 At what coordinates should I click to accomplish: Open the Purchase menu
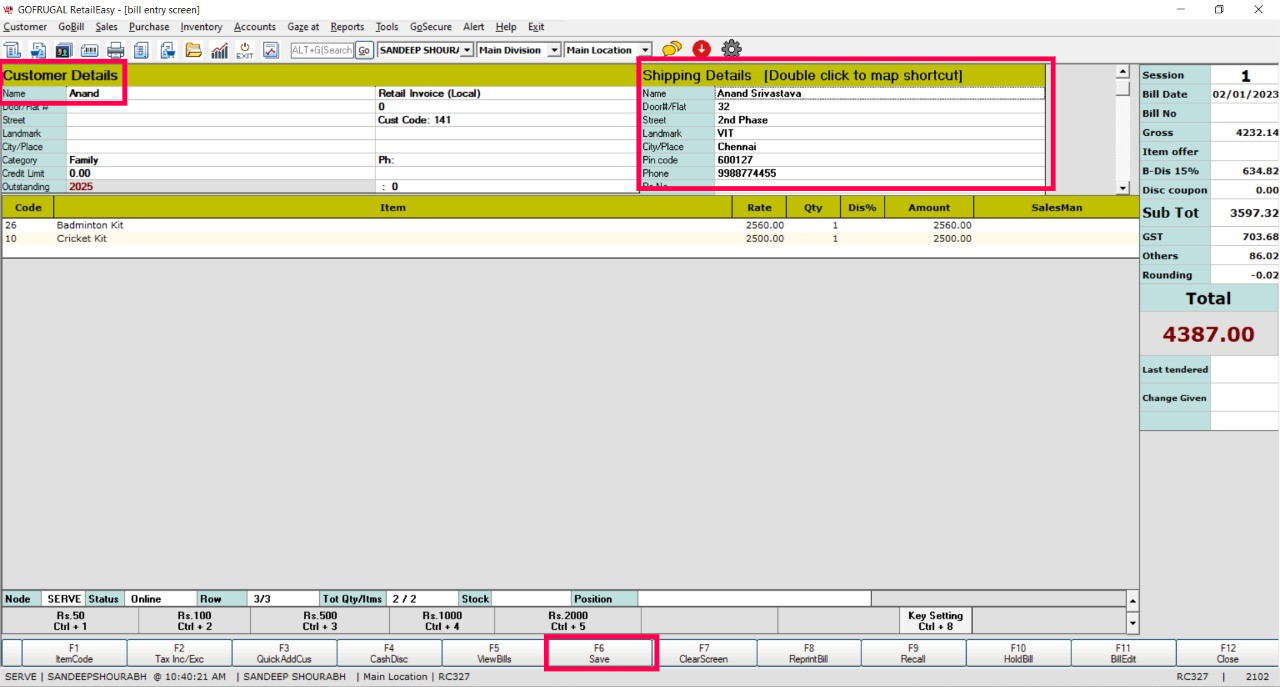149,27
